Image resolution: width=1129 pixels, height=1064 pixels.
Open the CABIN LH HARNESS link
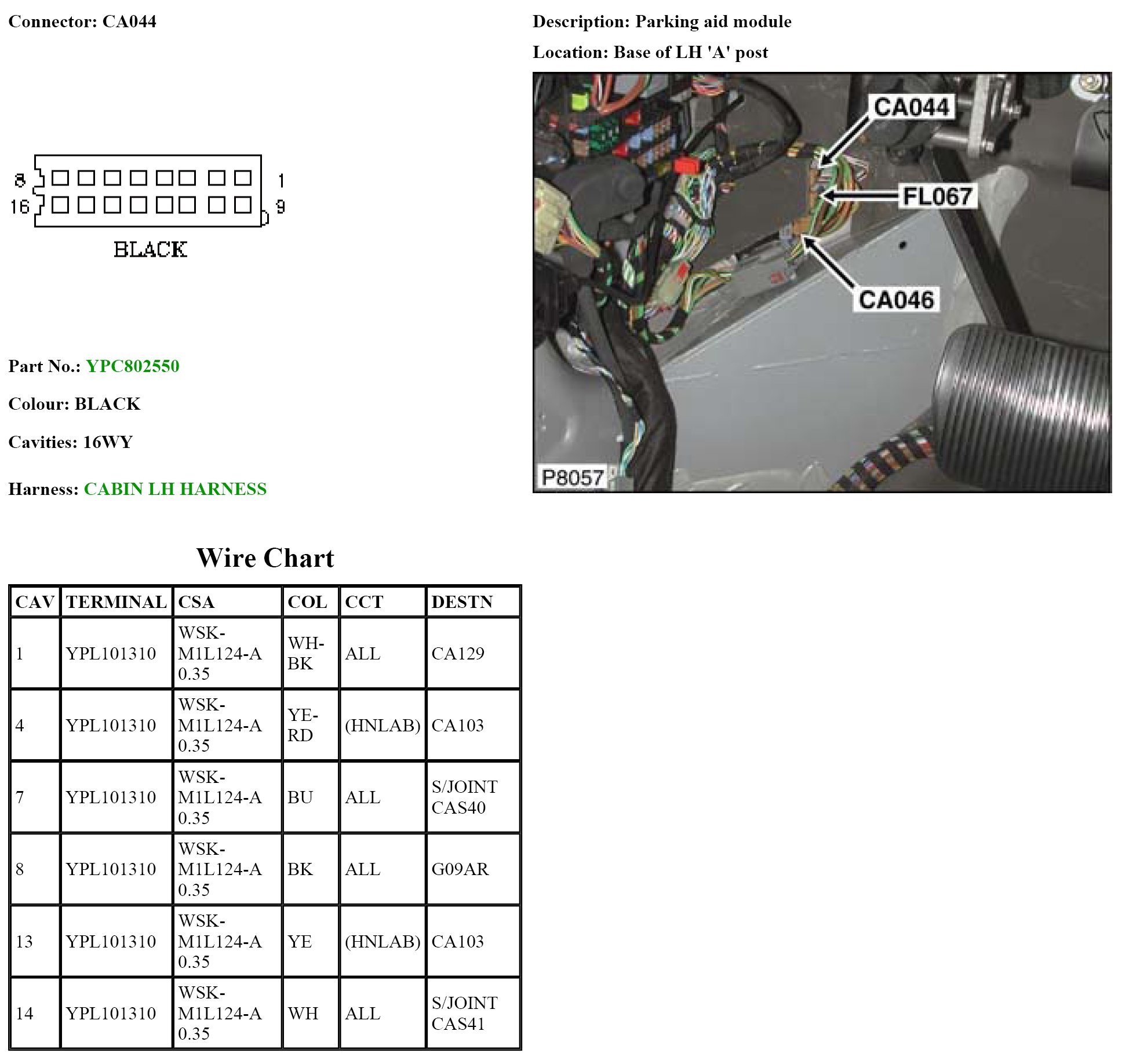click(x=175, y=489)
